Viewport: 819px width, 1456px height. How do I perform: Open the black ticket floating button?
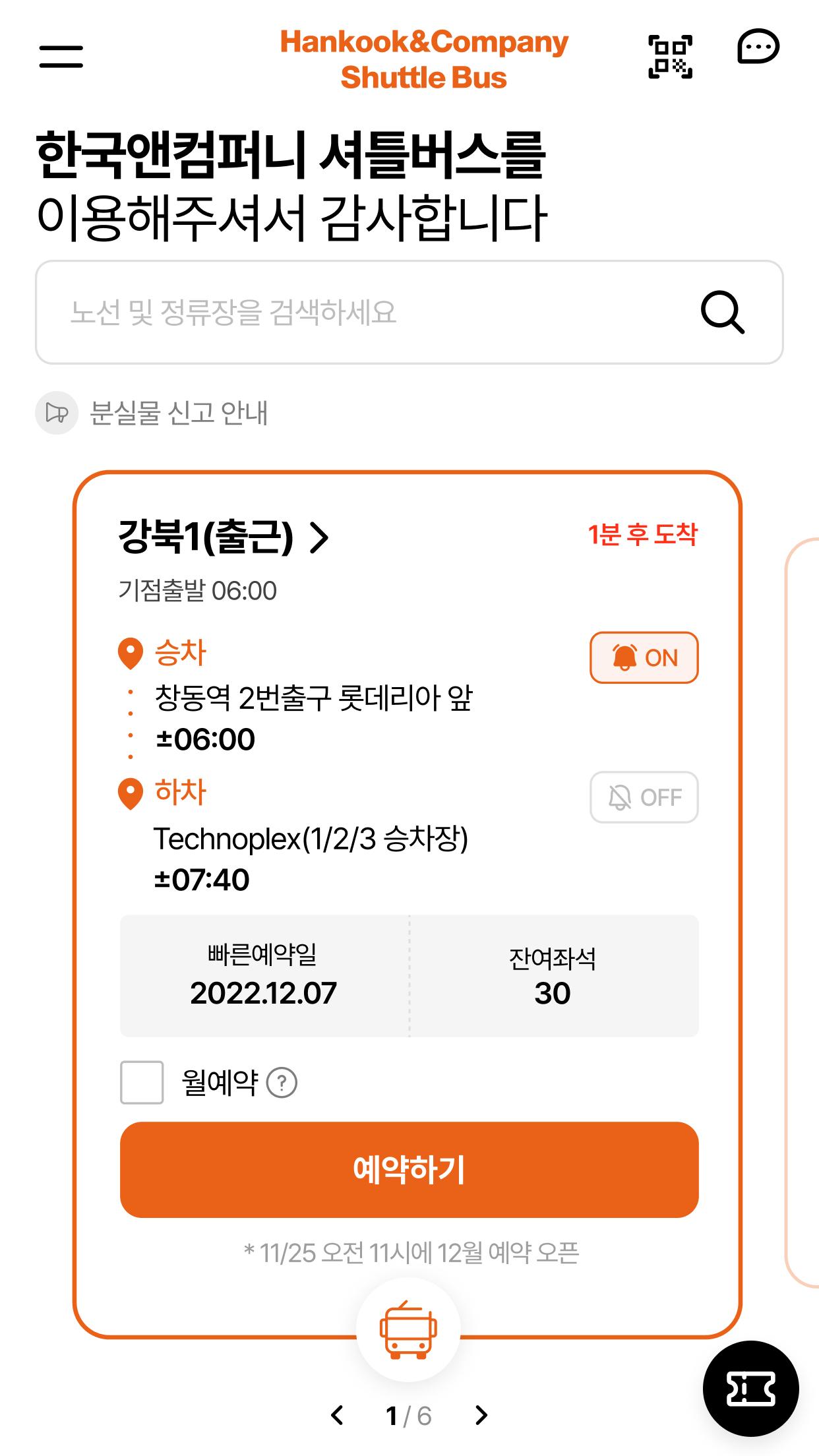(x=750, y=1389)
